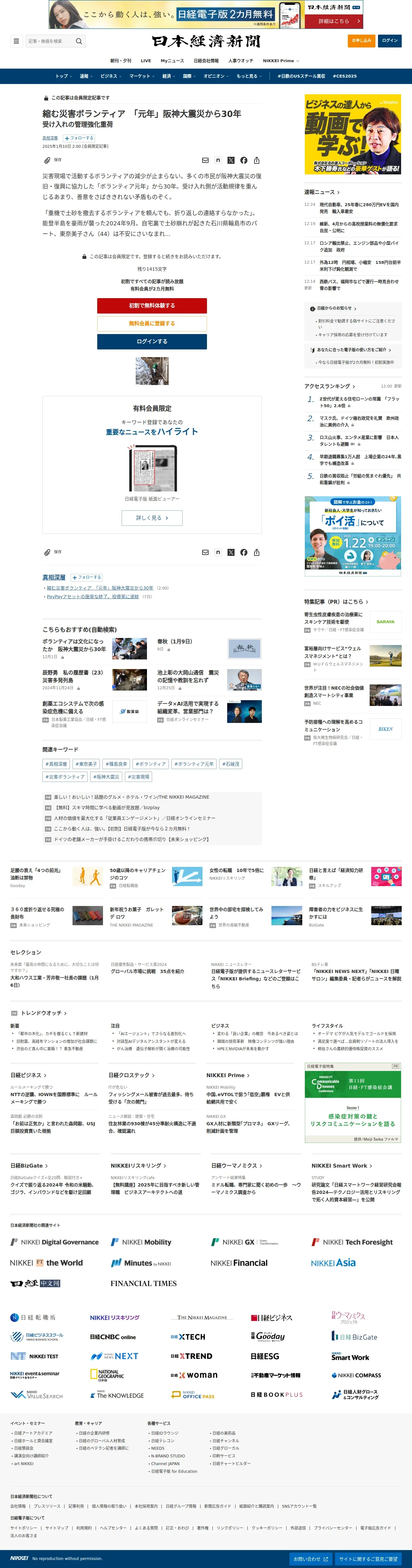This screenshot has height=1568, width=412.
Task: Select the #災害ボランティア keyword tag
Action: click(x=64, y=777)
